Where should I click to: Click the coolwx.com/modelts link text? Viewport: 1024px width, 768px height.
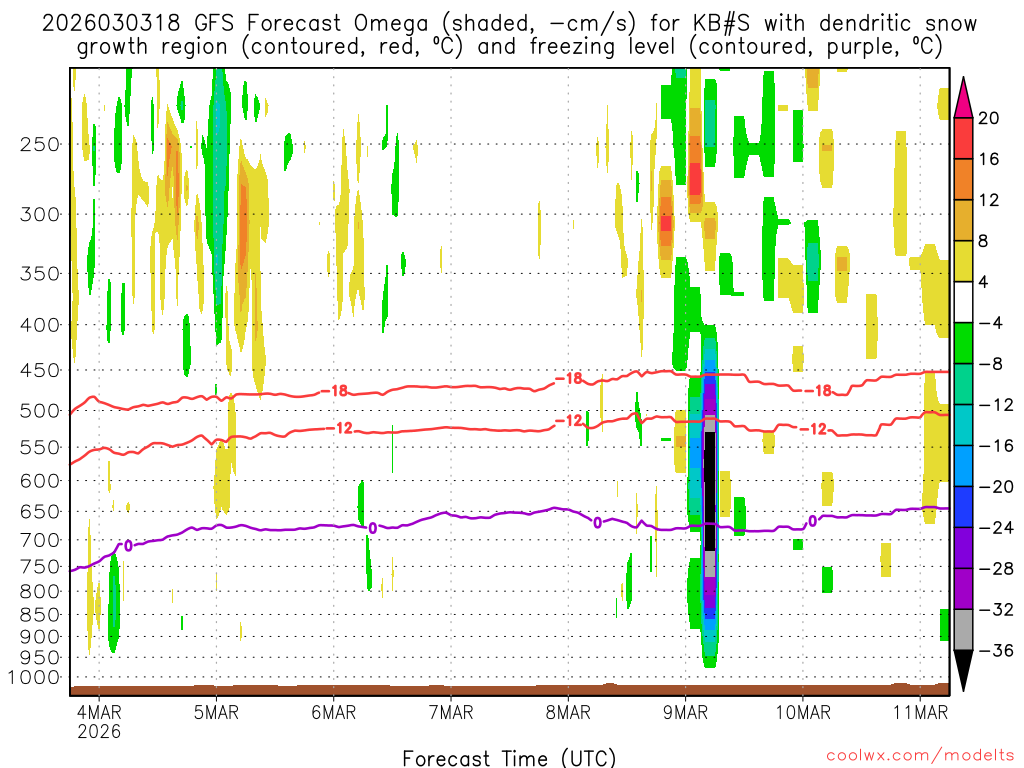tap(920, 756)
